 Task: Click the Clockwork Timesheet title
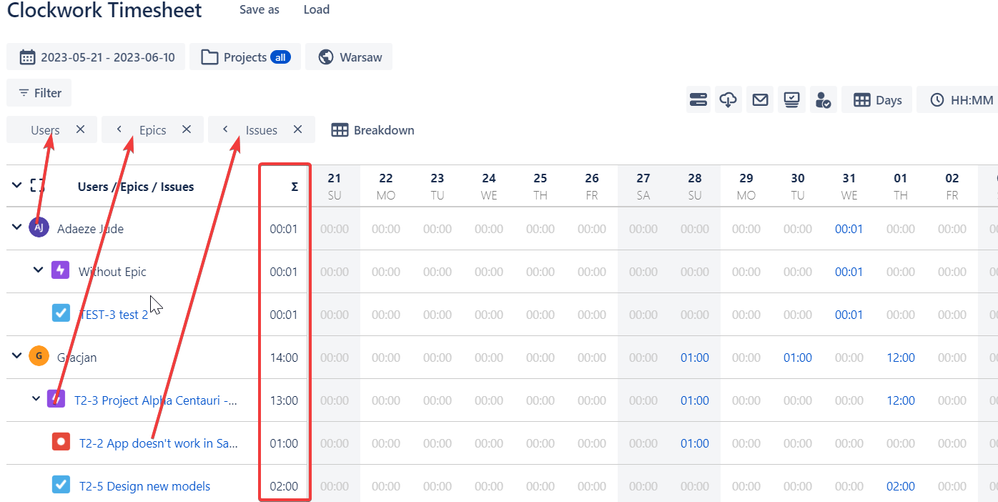104,10
